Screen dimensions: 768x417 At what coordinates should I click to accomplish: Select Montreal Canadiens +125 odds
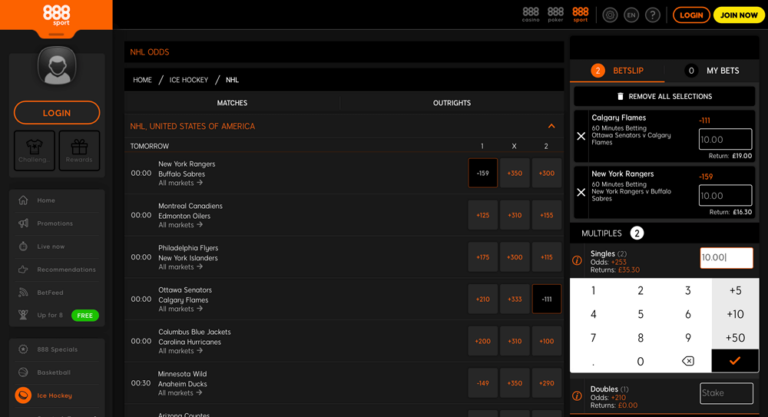click(483, 215)
